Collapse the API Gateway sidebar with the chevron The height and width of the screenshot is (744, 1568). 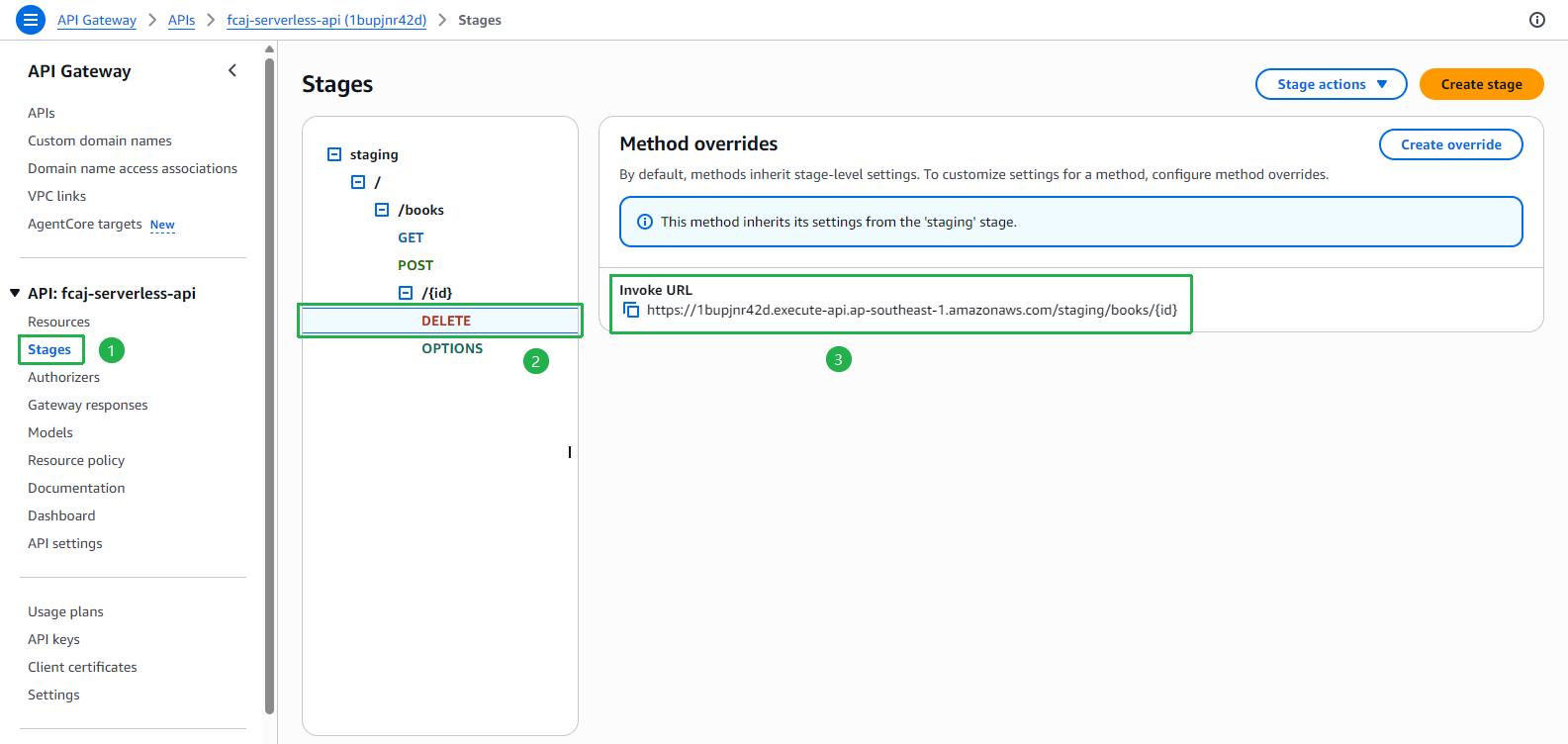[x=232, y=70]
